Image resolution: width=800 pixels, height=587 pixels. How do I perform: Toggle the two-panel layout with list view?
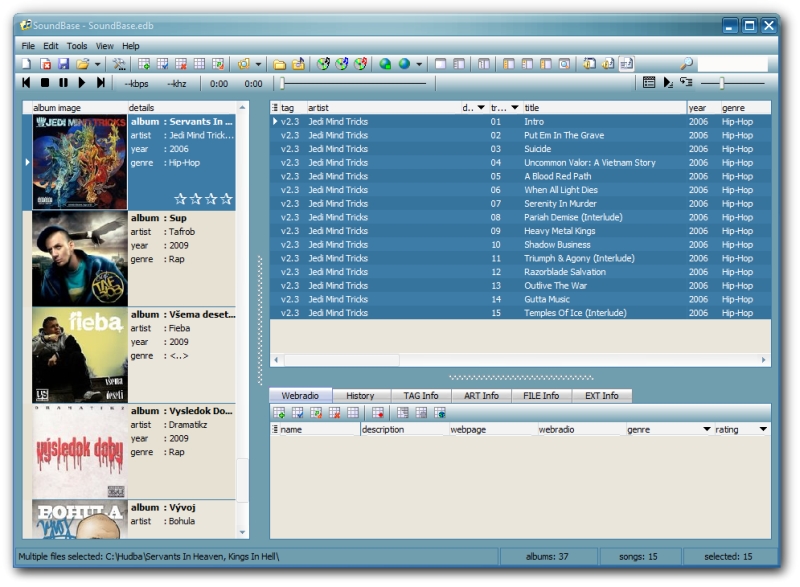click(459, 64)
